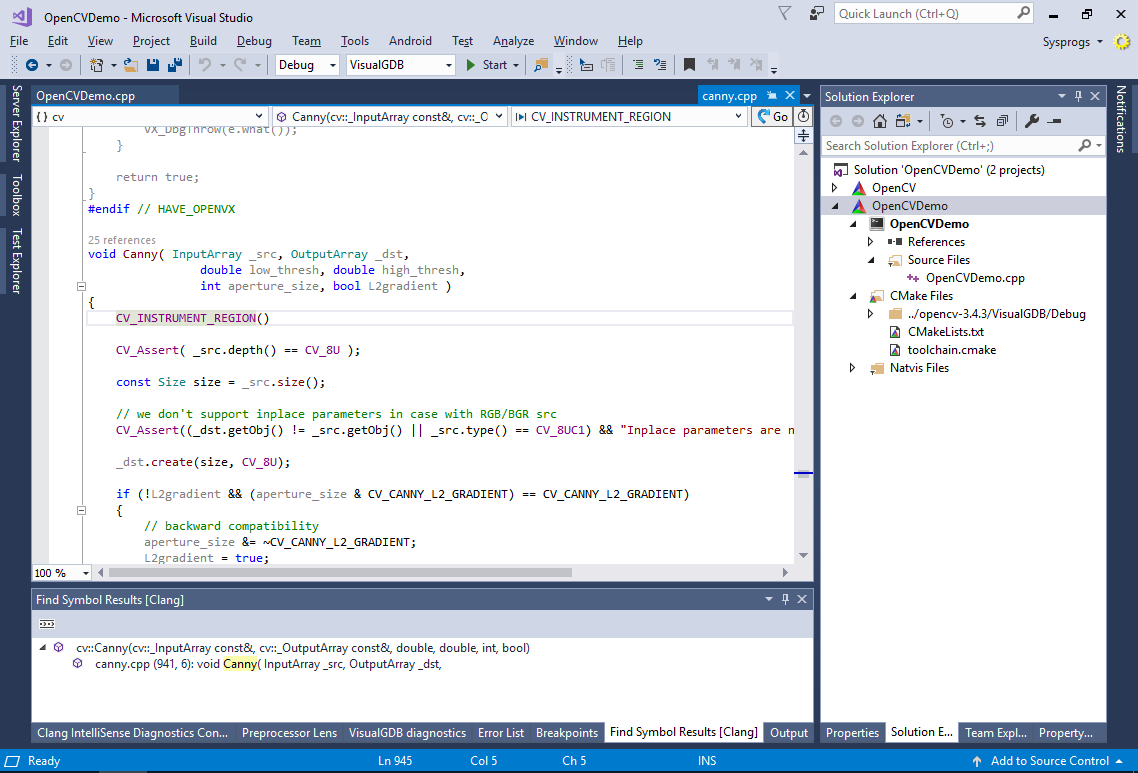Expand the Natvis Files node
The image size is (1138, 773).
coord(853,368)
